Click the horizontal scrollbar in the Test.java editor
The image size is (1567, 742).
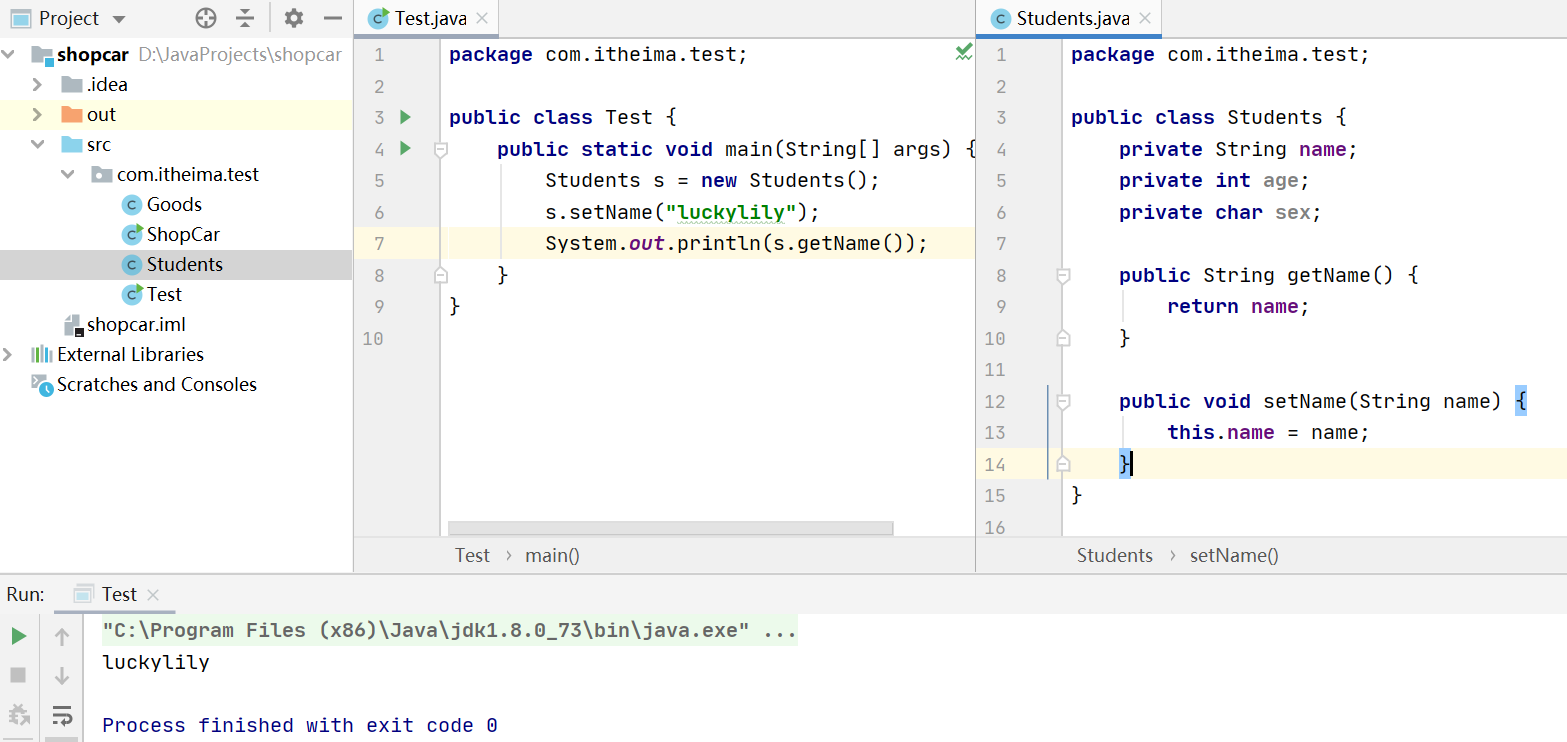pyautogui.click(x=670, y=528)
